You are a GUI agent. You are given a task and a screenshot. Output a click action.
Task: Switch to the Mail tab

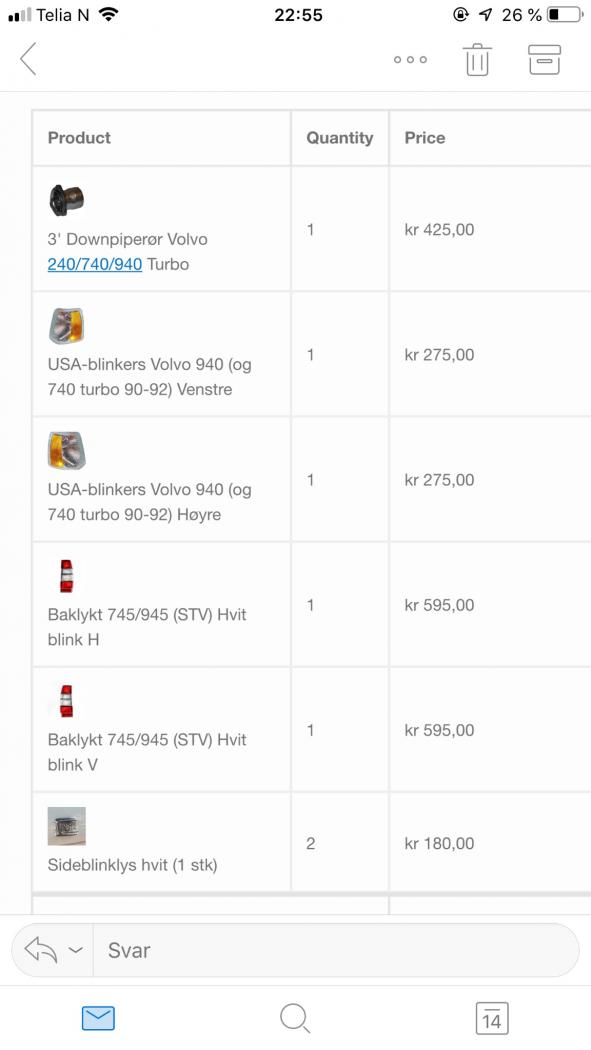pos(98,1018)
